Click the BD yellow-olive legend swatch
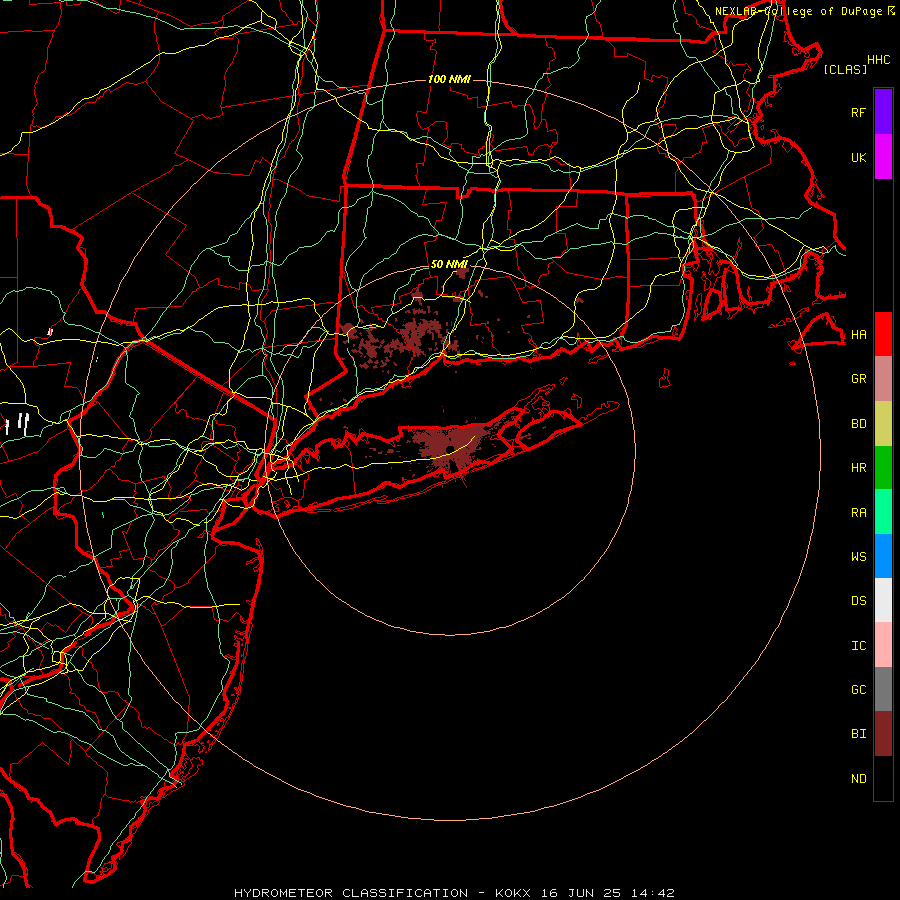The height and width of the screenshot is (900, 900). (x=883, y=424)
